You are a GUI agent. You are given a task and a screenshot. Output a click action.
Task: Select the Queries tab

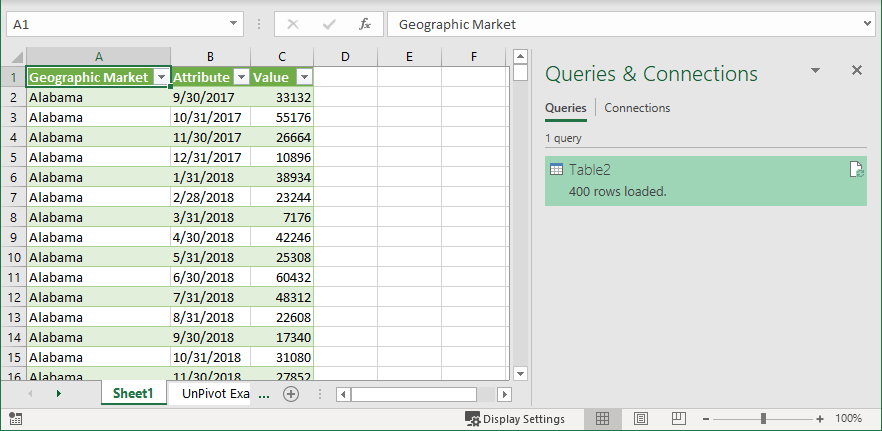click(x=566, y=107)
